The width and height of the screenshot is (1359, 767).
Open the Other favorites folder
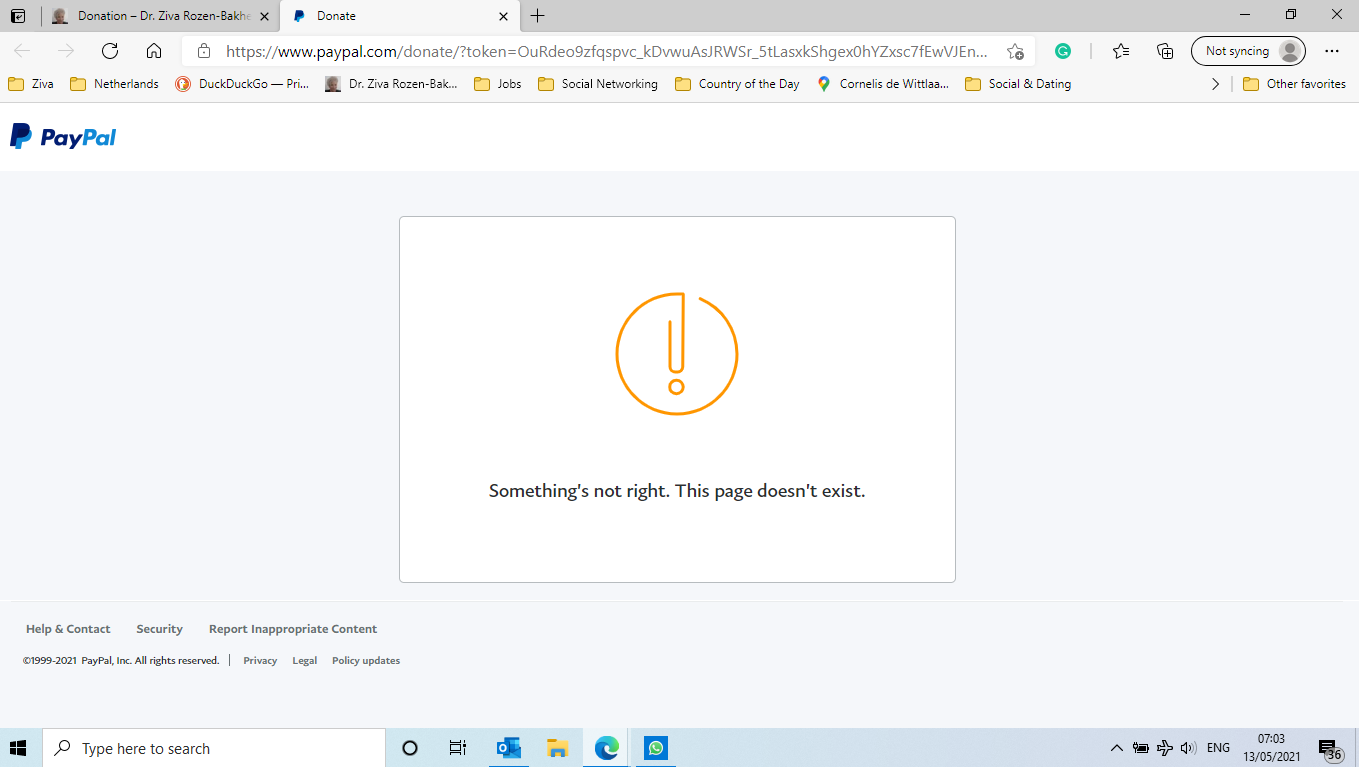click(1295, 84)
